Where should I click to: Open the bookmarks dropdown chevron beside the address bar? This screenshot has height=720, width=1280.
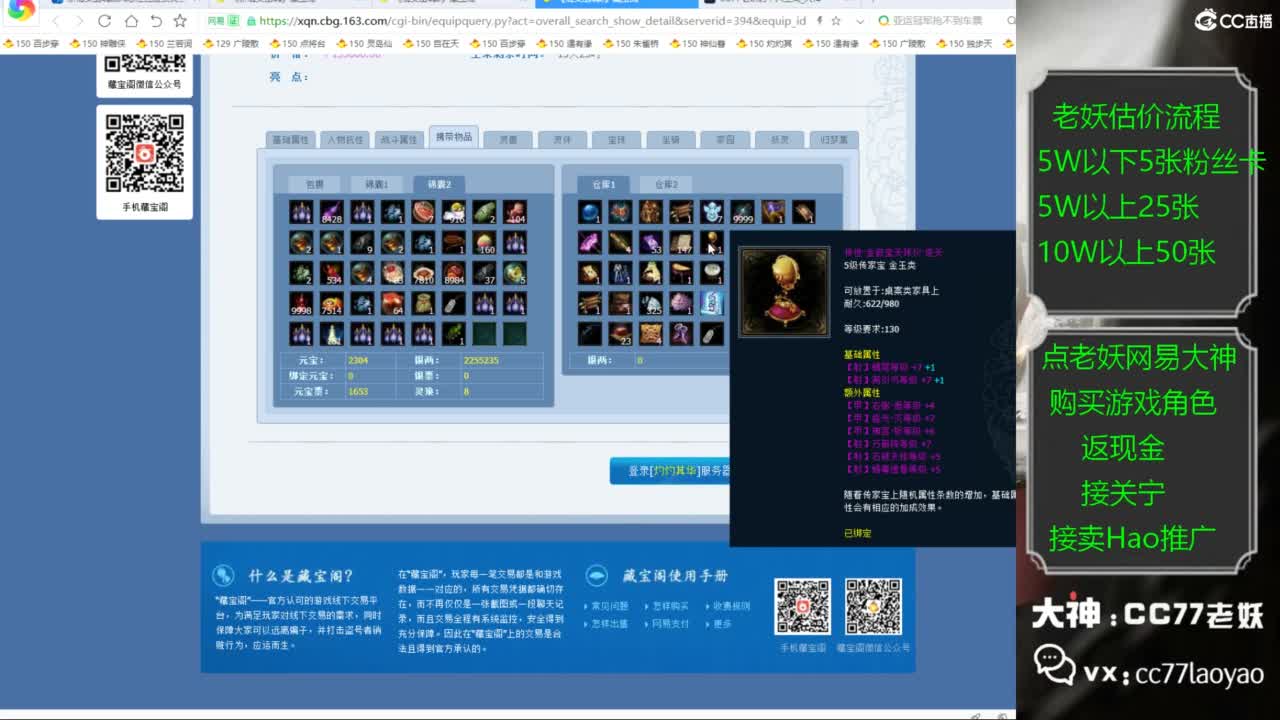859,20
